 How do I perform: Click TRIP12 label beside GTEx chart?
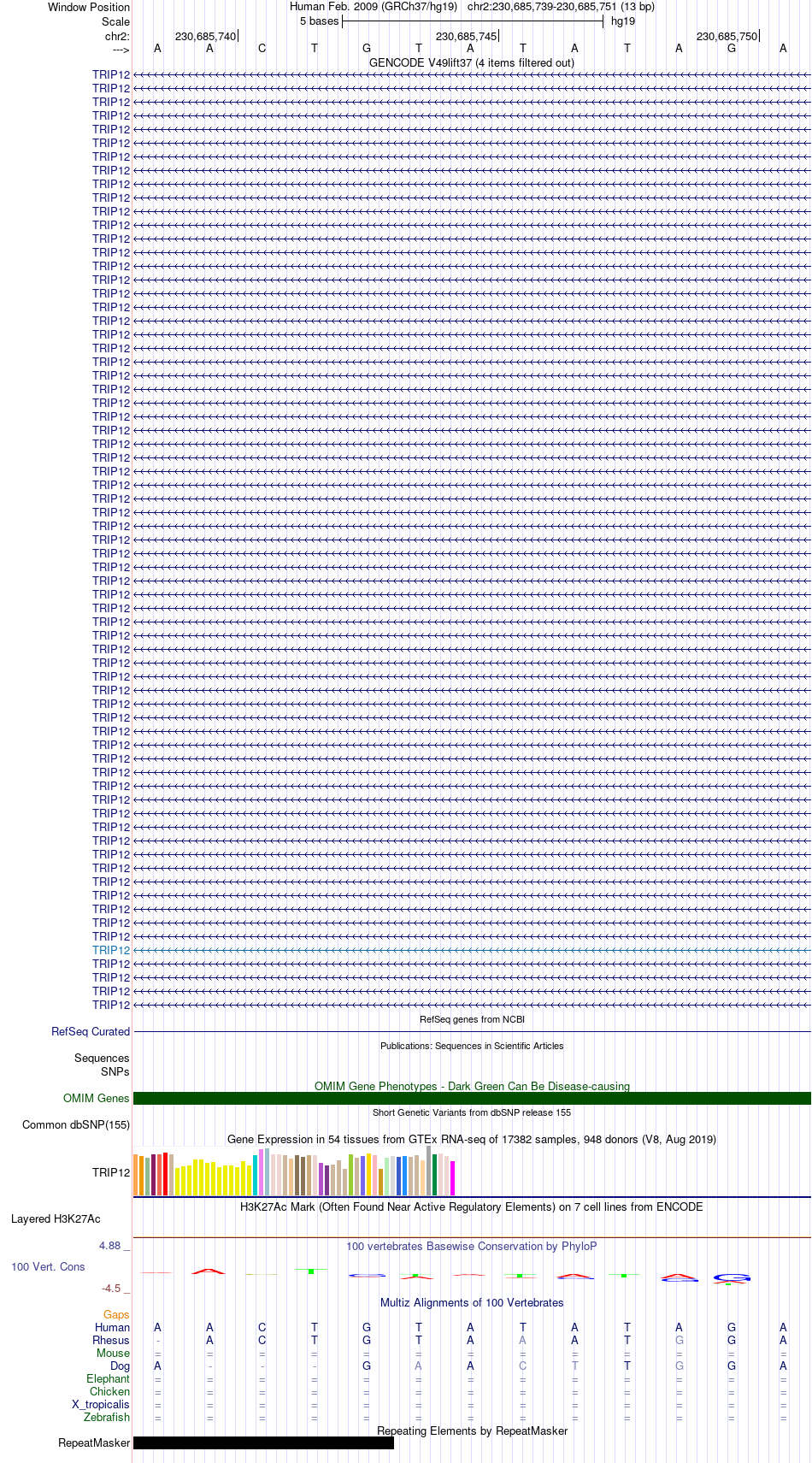click(111, 1172)
